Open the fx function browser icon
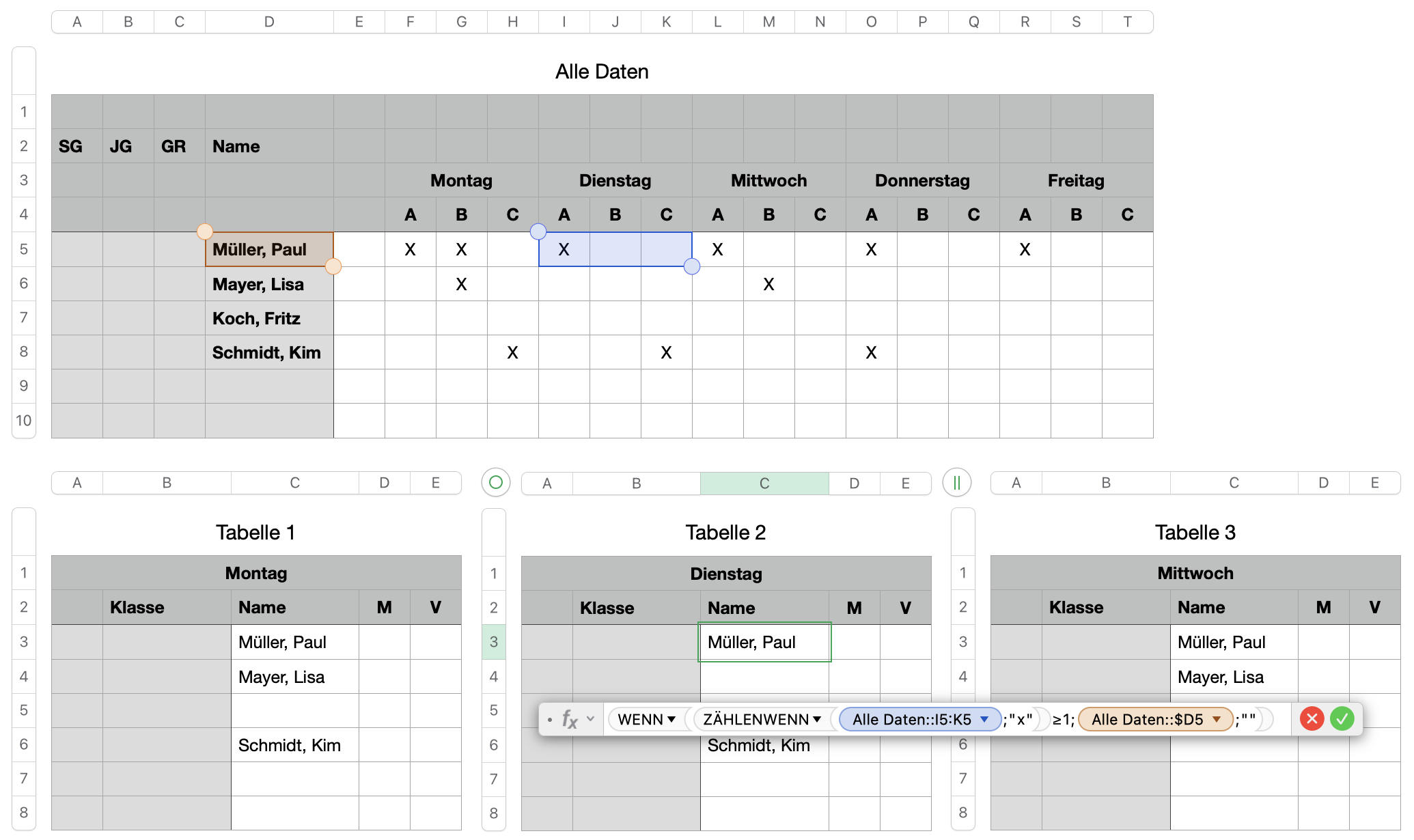The image size is (1414, 840). click(x=570, y=719)
